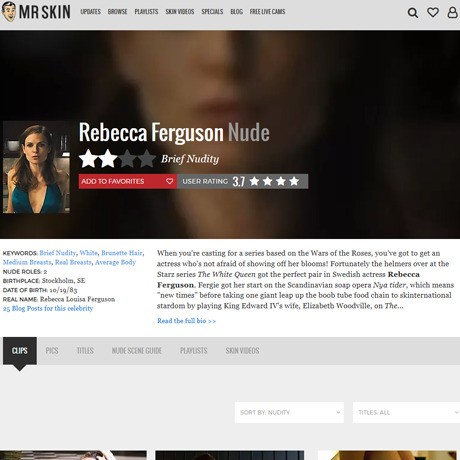Screen dimensions: 460x460
Task: Open the Browse menu
Action: [117, 12]
